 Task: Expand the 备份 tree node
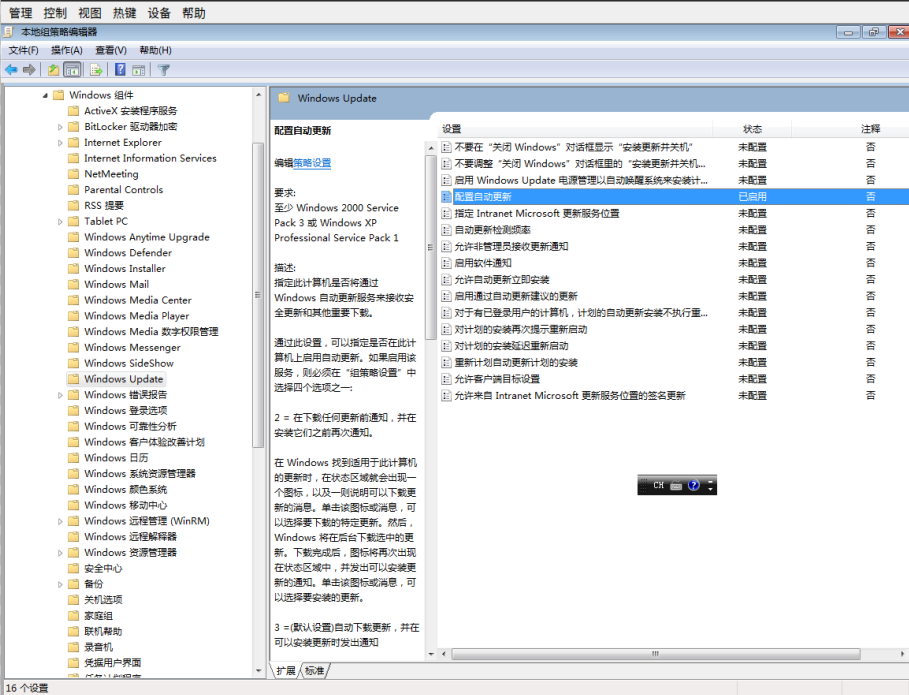tap(60, 584)
